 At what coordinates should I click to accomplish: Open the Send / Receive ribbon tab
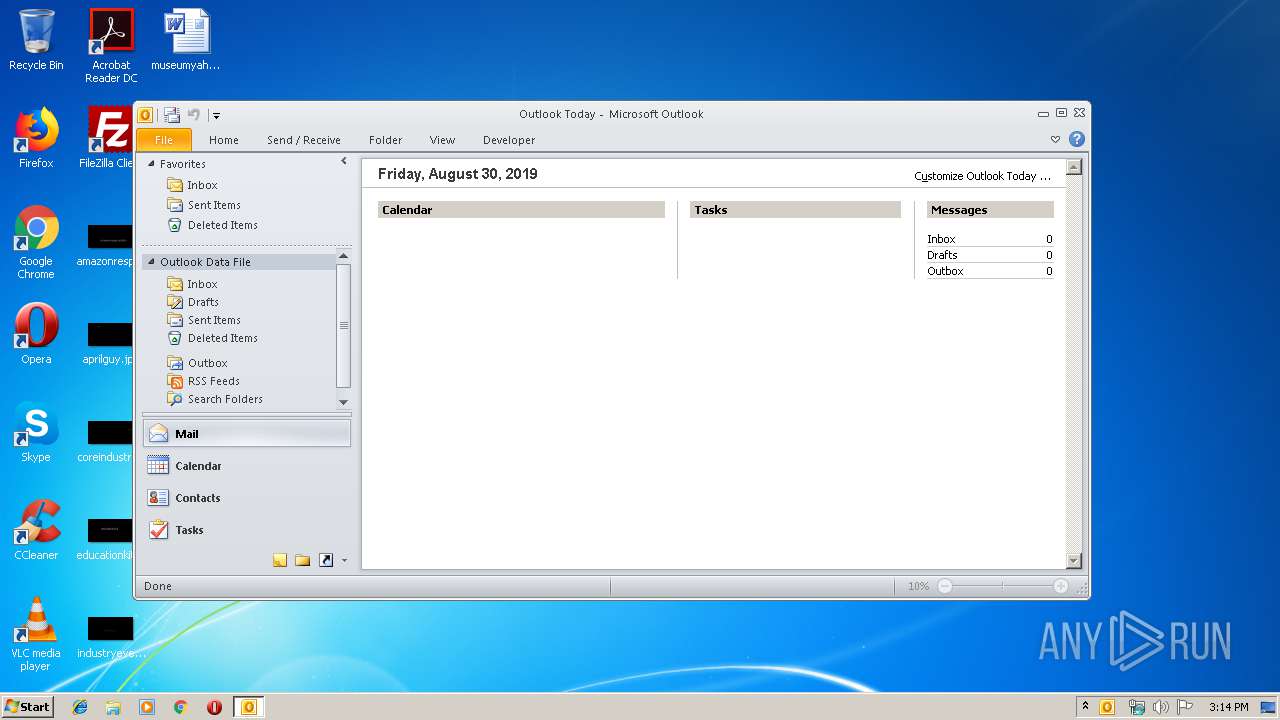click(304, 140)
